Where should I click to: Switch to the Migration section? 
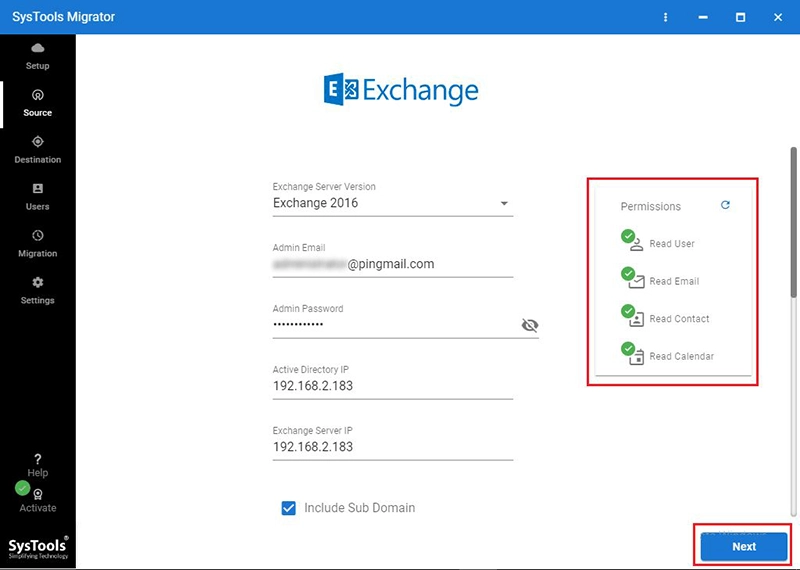point(38,244)
